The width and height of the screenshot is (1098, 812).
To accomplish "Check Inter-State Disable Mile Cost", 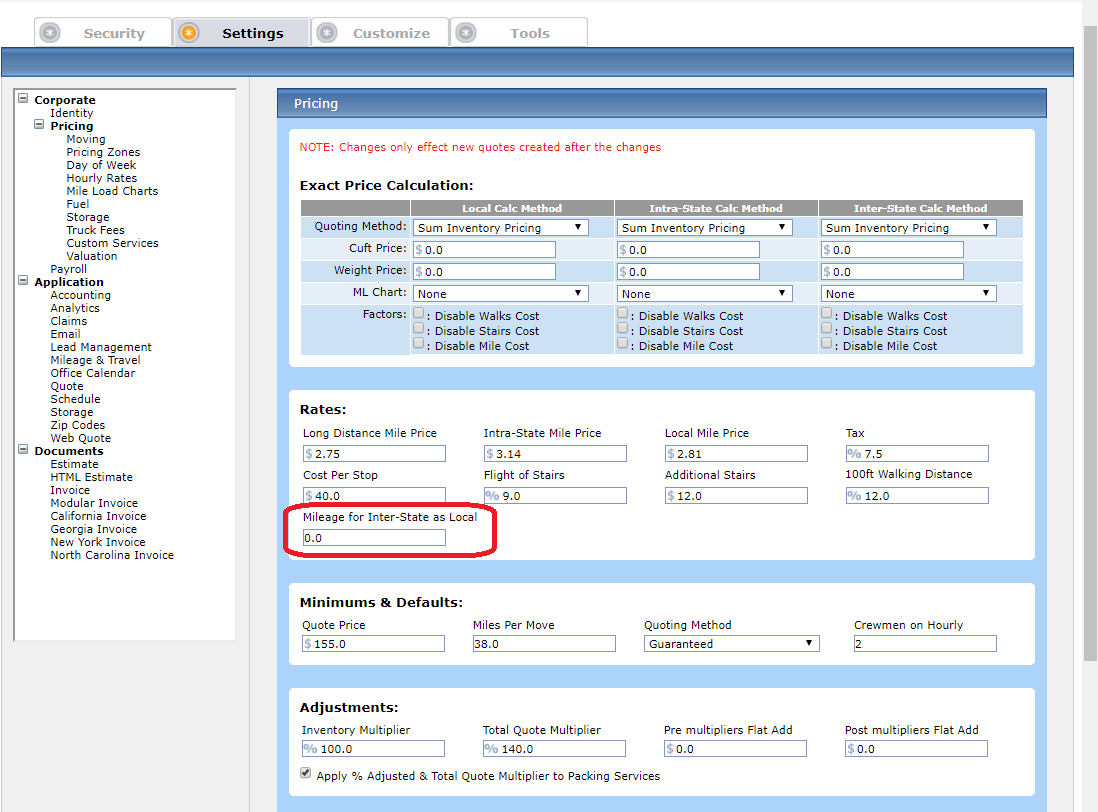I will coord(826,343).
